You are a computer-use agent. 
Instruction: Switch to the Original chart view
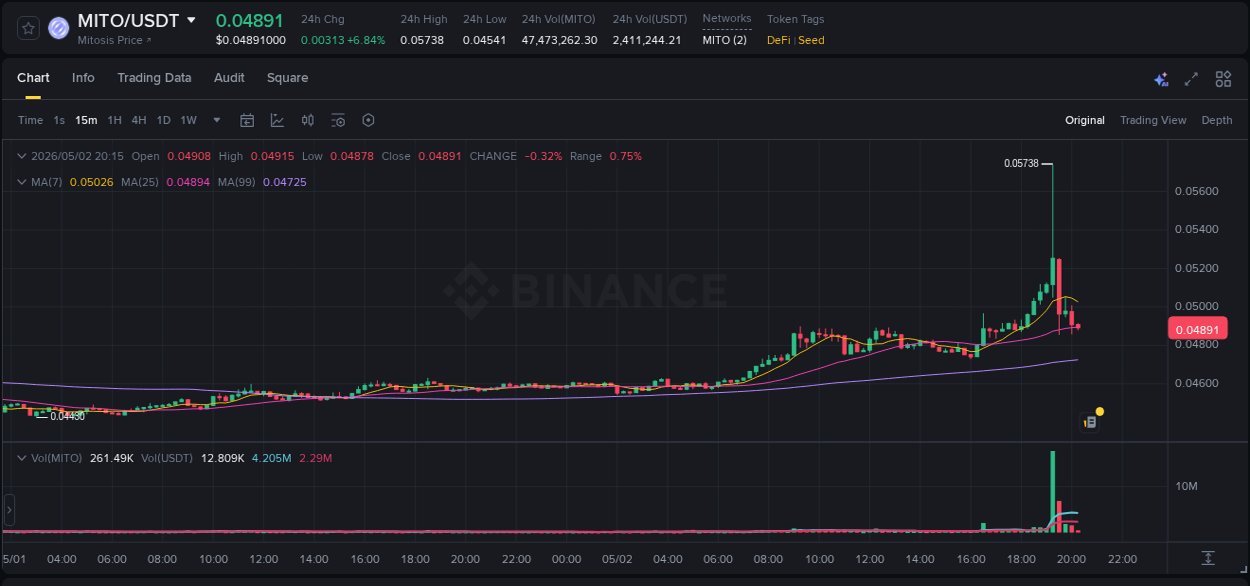coord(1085,120)
